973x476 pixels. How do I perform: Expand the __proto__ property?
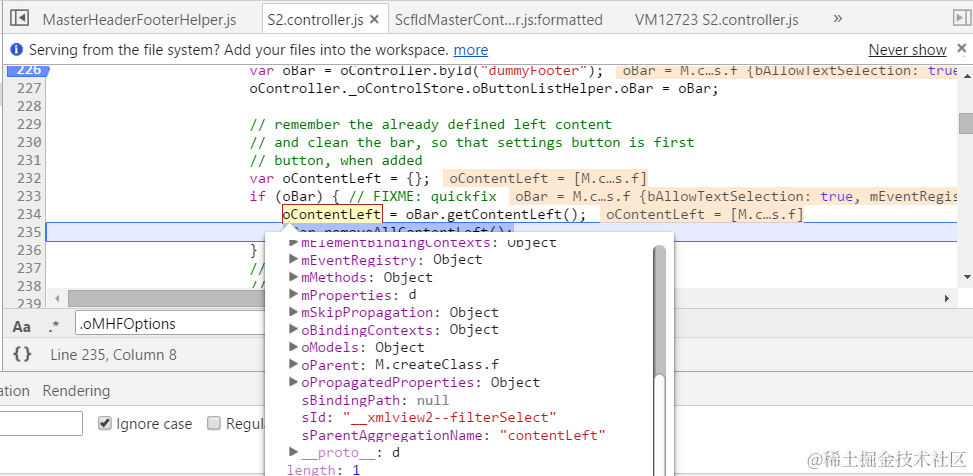coord(294,452)
